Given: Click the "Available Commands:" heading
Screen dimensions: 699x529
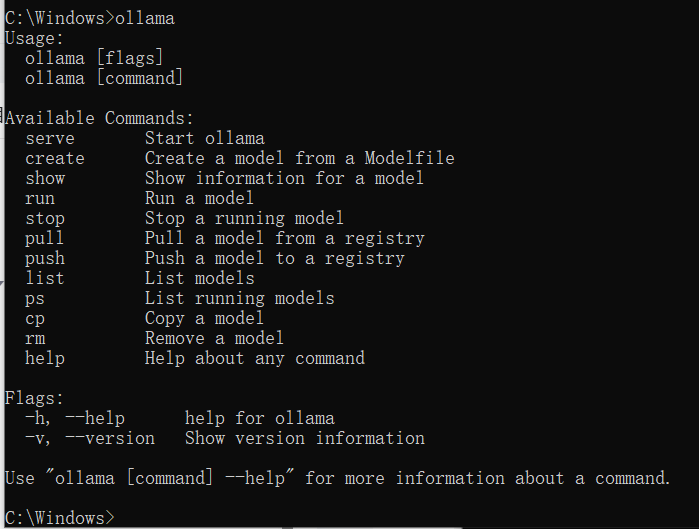Looking at the screenshot, I should (99, 118).
